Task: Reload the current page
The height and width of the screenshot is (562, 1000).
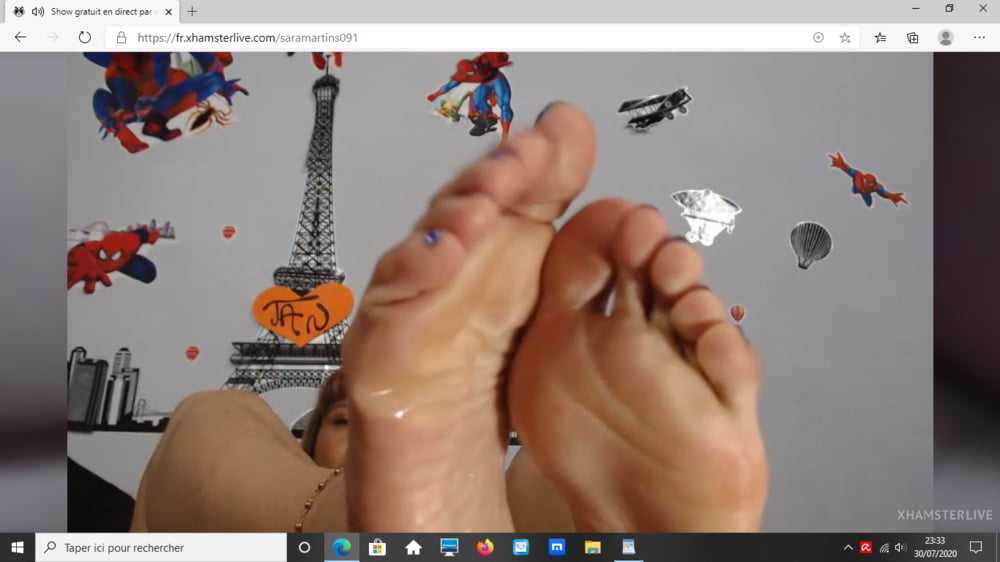Action: 85,38
